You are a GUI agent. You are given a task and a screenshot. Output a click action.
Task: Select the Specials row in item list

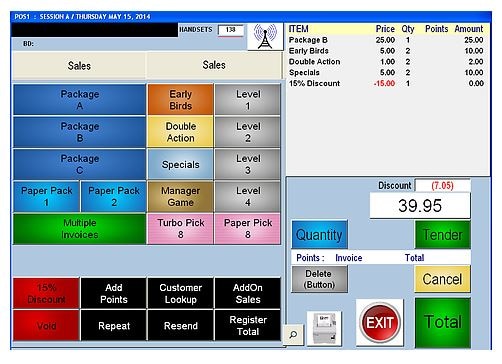(x=386, y=72)
